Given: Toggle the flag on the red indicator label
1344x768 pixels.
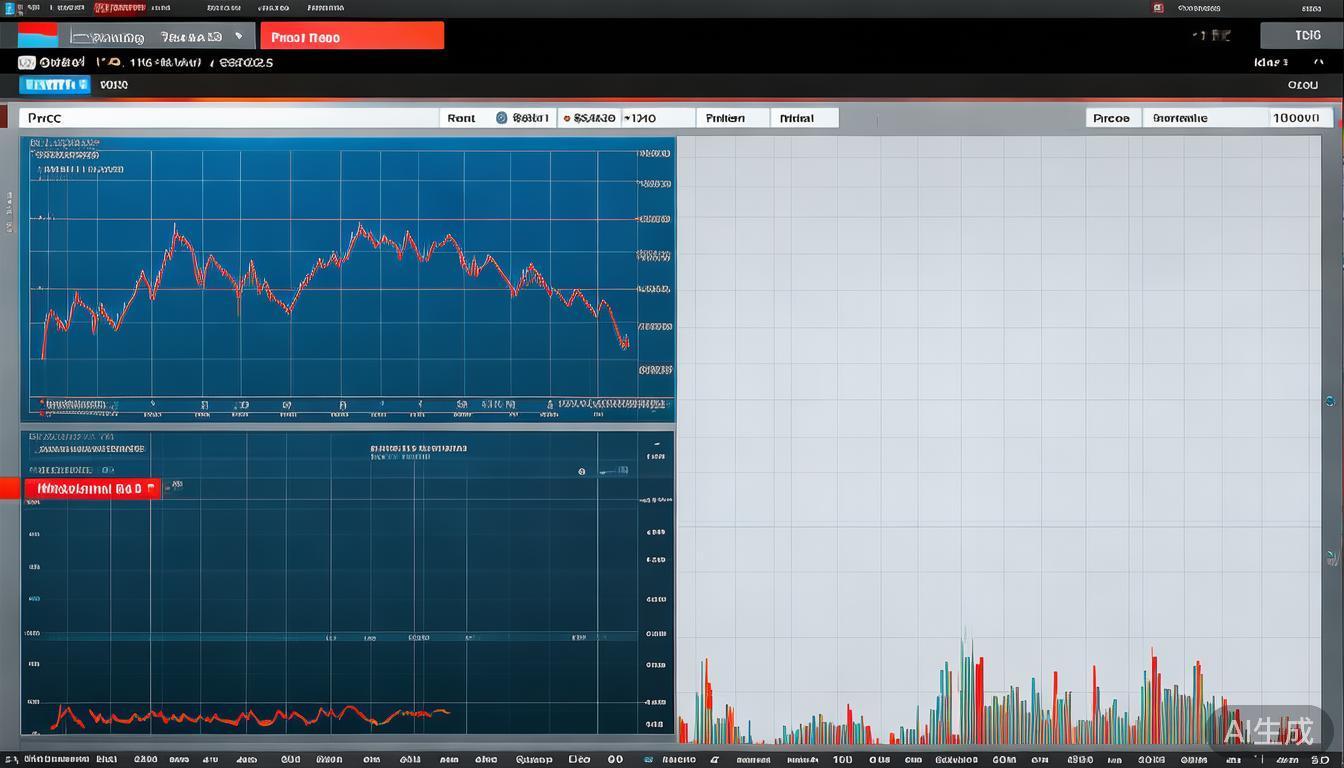Looking at the screenshot, I should pyautogui.click(x=151, y=489).
